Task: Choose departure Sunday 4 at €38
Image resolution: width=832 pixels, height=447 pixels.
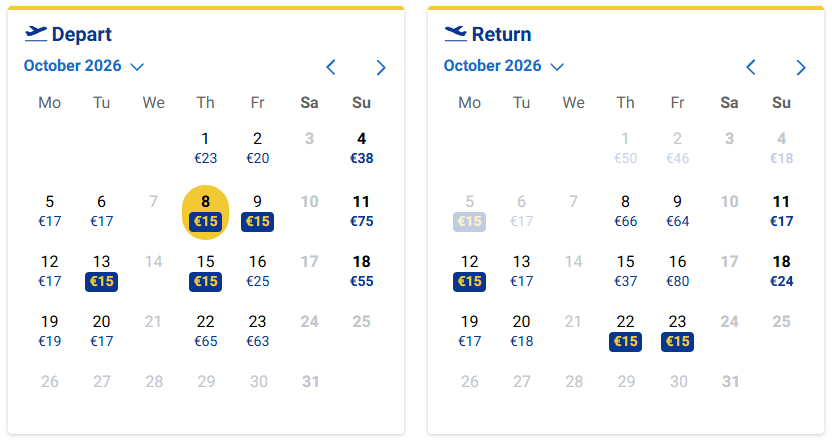Action: click(361, 149)
